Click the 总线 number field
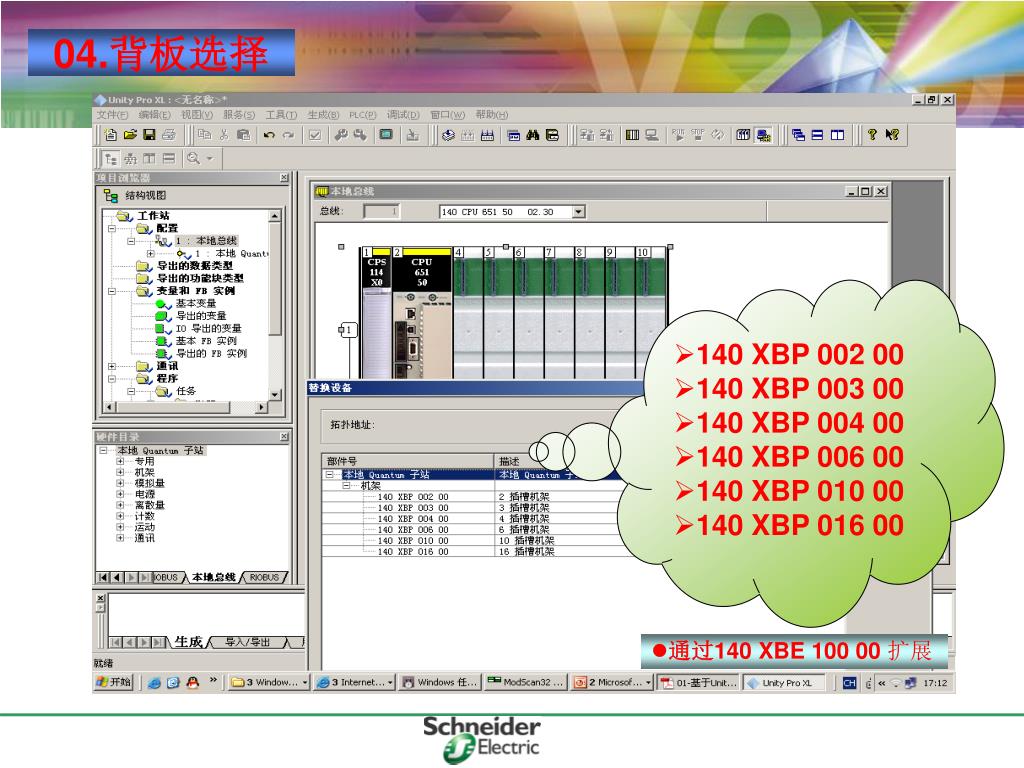This screenshot has width=1024, height=768. click(381, 212)
